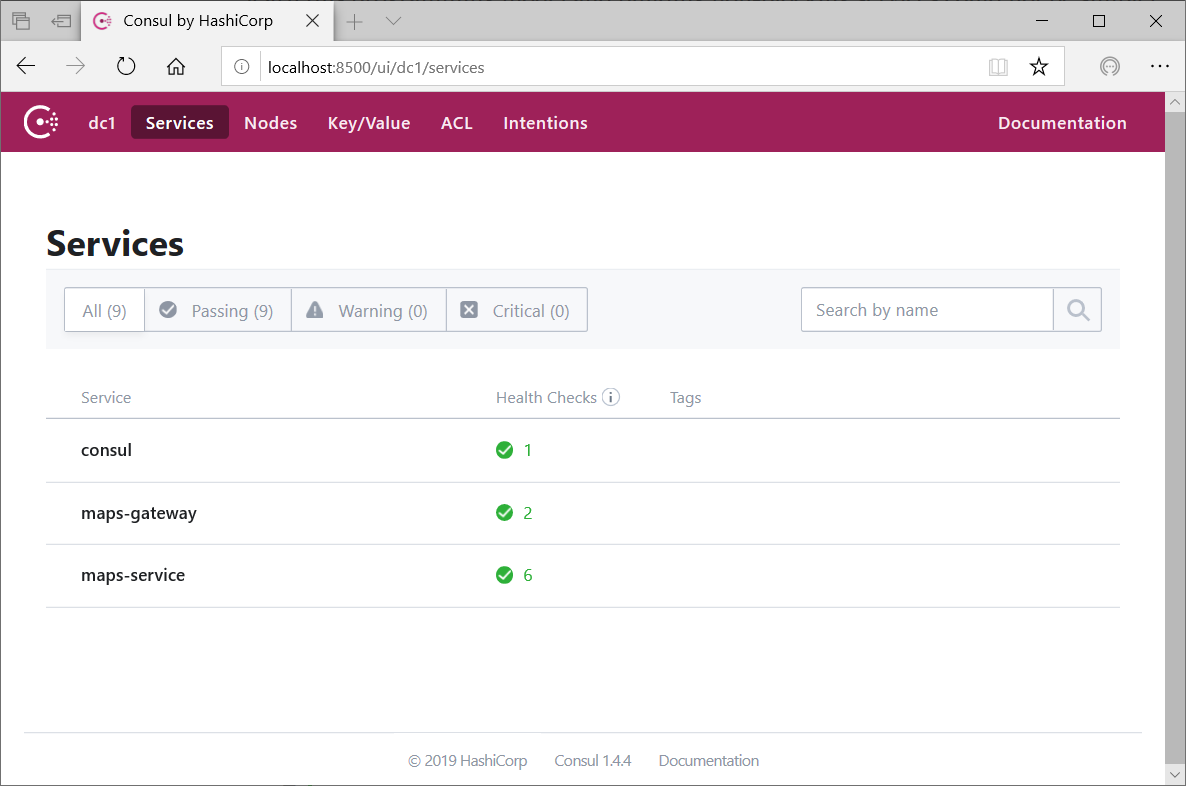Click the Consul logo icon
The width and height of the screenshot is (1186, 786).
tap(40, 122)
